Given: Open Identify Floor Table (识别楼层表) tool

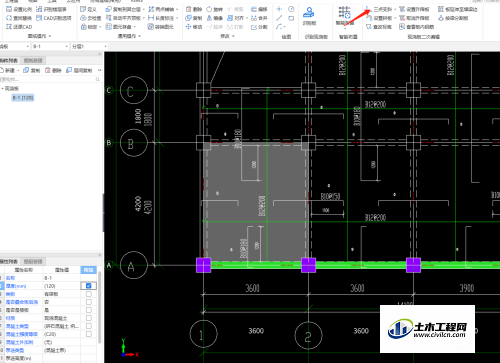Looking at the screenshot, I should point(51,9).
